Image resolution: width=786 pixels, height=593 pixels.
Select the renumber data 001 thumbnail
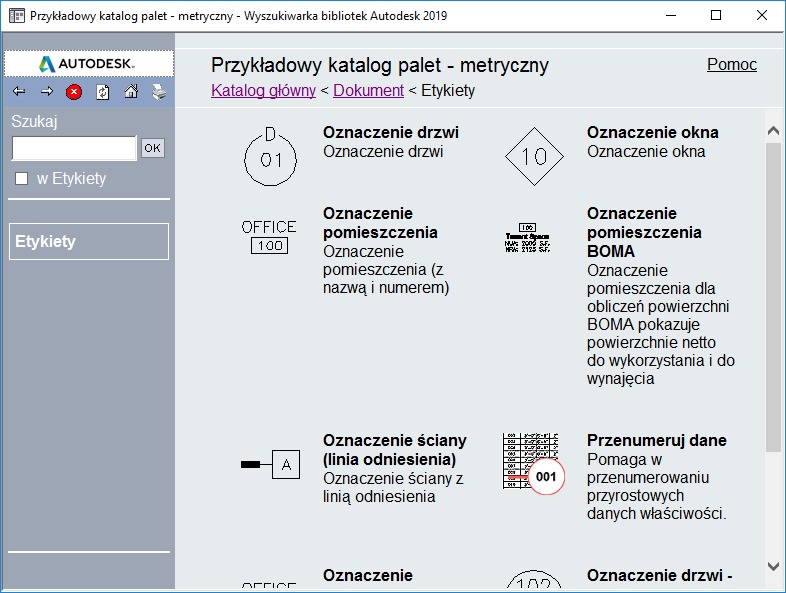(x=533, y=464)
